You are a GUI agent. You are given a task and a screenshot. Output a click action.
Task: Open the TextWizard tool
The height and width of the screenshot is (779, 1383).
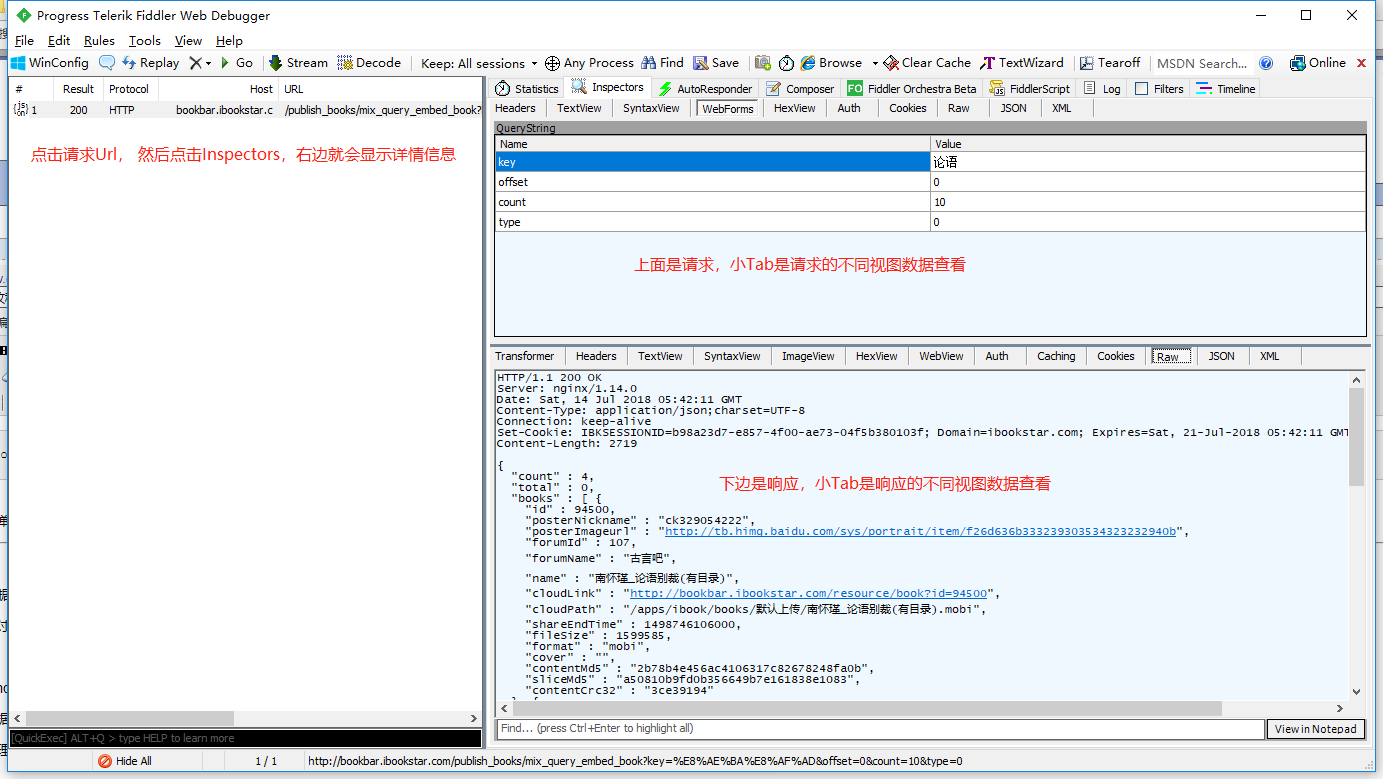click(x=1023, y=63)
